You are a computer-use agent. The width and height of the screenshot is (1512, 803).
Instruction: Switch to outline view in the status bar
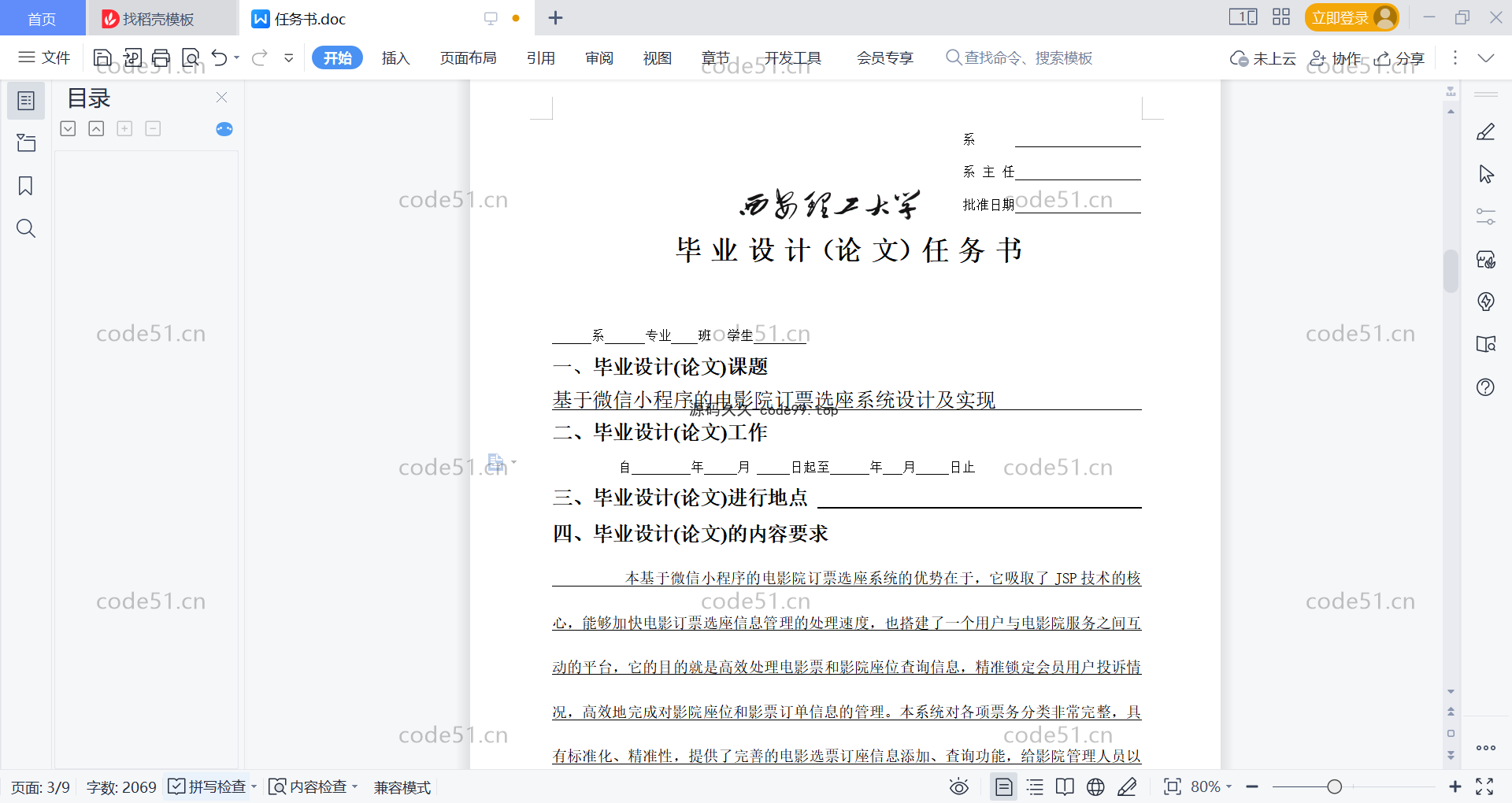point(1035,786)
